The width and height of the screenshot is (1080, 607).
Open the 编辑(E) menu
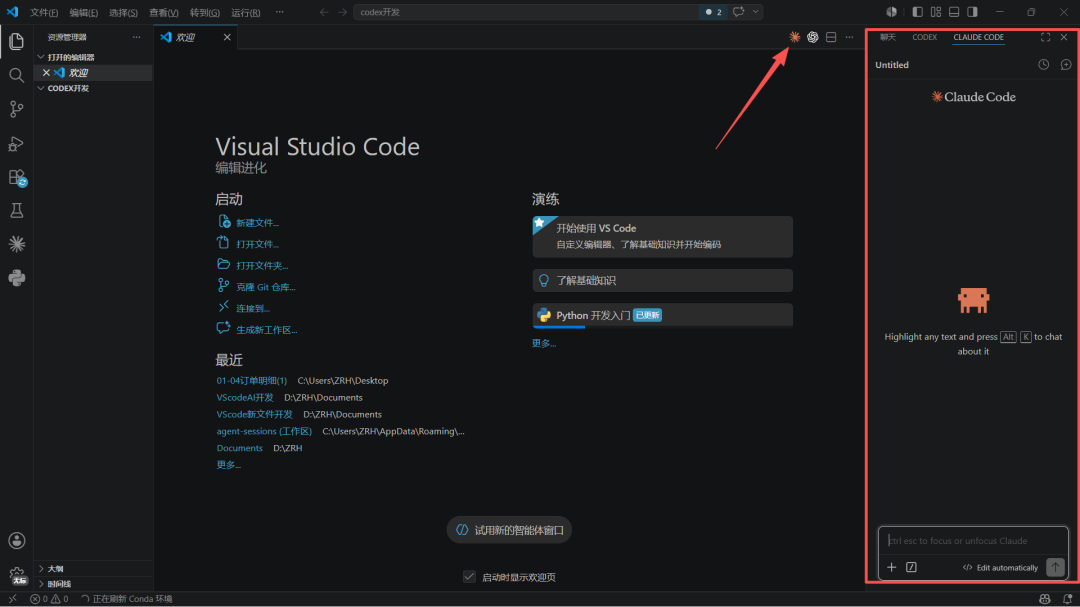point(83,12)
